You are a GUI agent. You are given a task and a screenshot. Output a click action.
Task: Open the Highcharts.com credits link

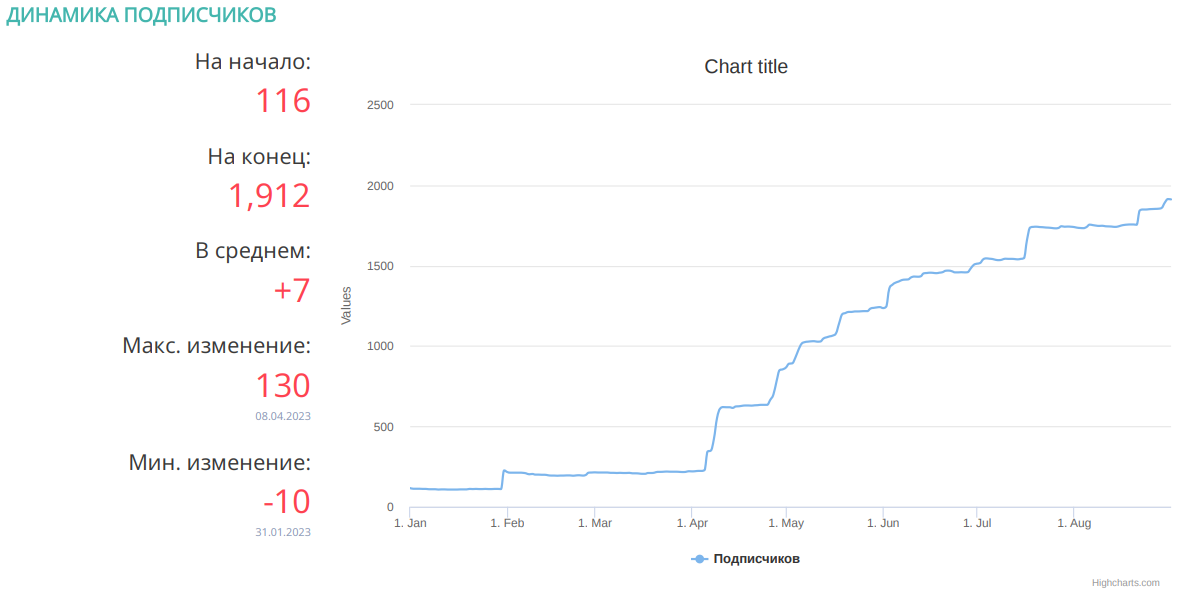pos(1125,582)
